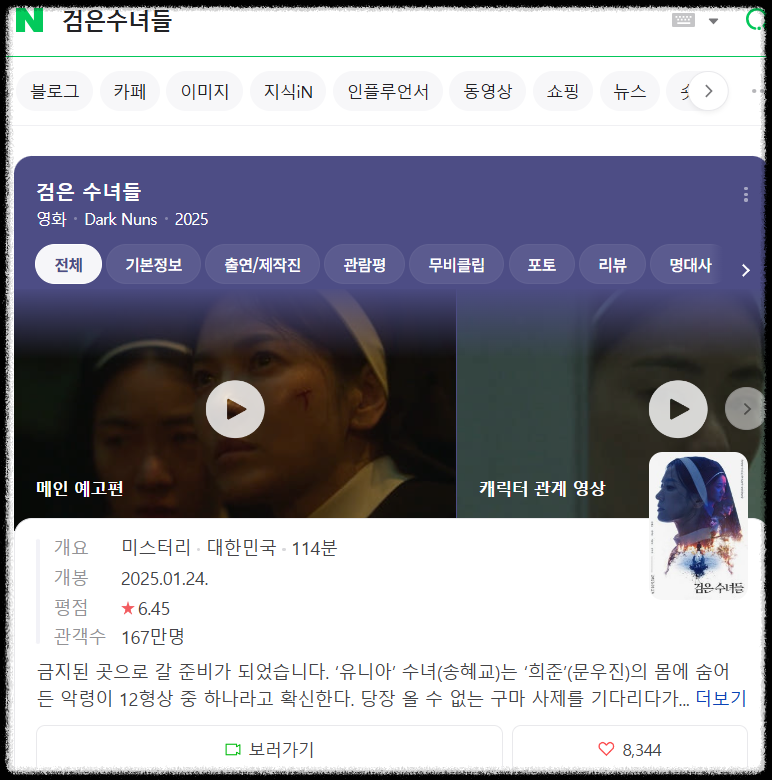Click the 캐릭터 관계 영상 caption text
Viewport: 772px width, 780px height.
click(542, 488)
